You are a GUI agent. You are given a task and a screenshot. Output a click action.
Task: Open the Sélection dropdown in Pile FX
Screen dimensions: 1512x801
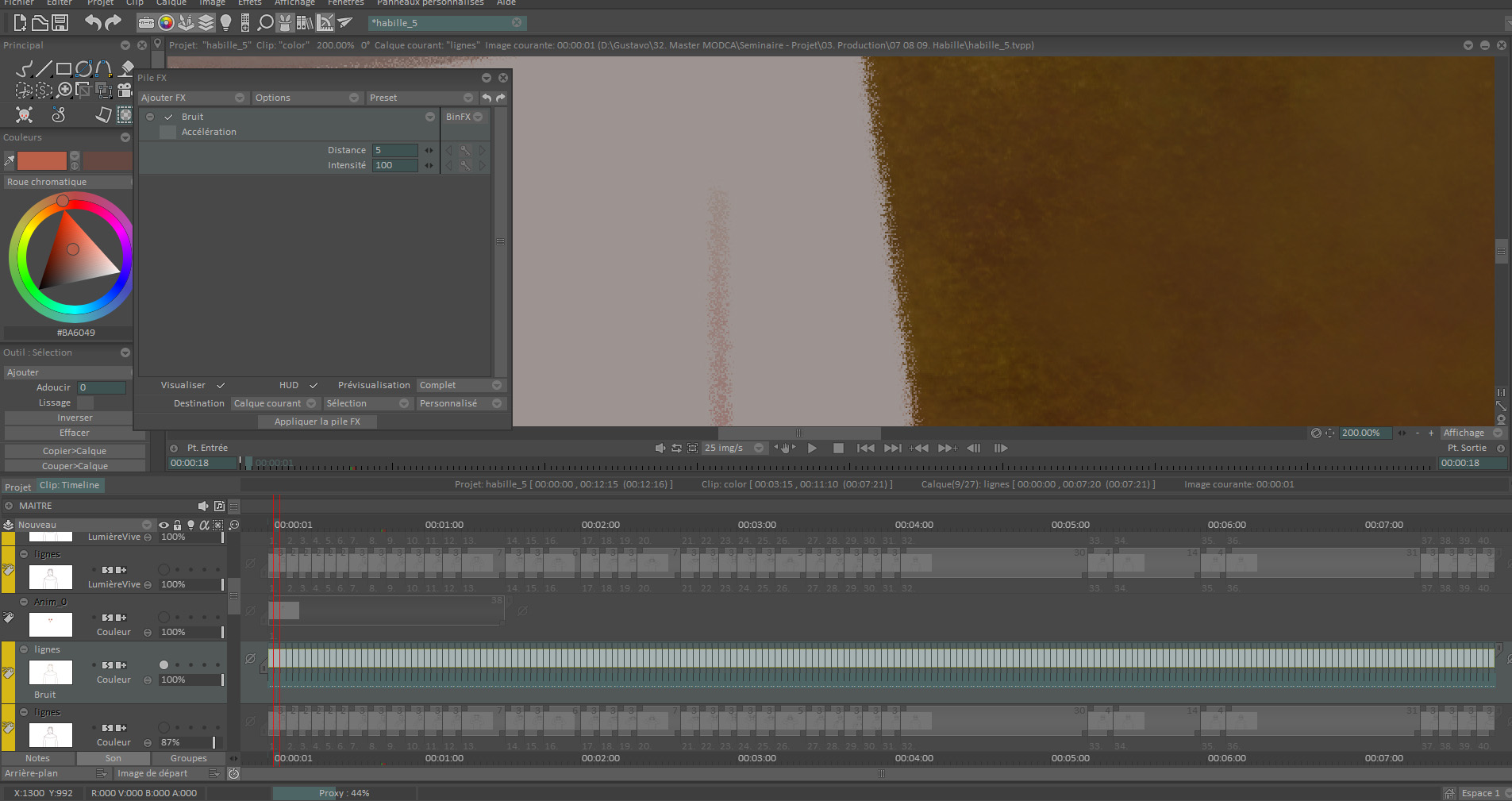(367, 403)
